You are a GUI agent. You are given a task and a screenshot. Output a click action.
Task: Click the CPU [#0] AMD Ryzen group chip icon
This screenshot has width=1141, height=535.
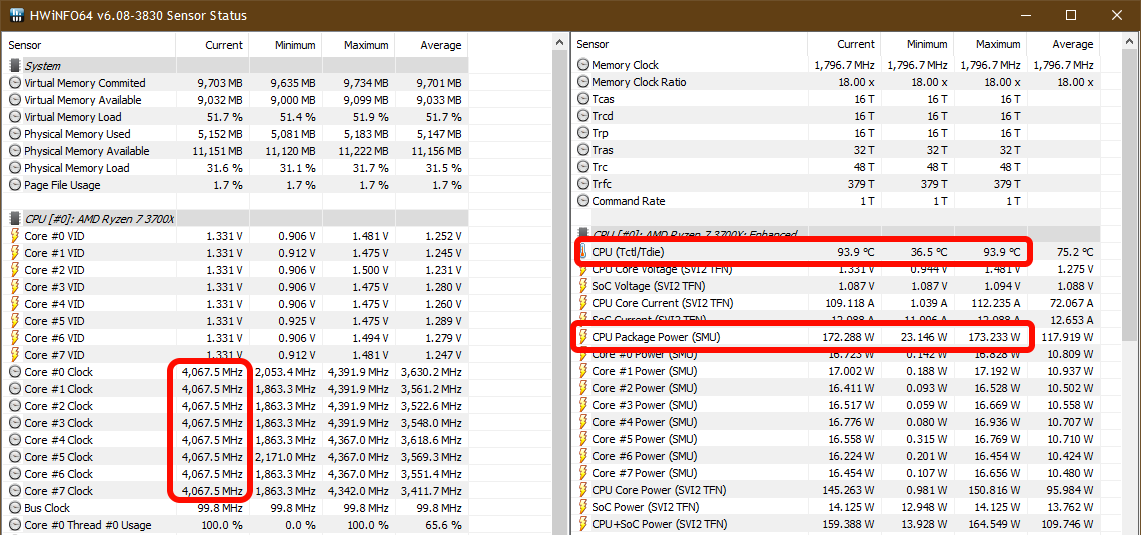point(15,218)
